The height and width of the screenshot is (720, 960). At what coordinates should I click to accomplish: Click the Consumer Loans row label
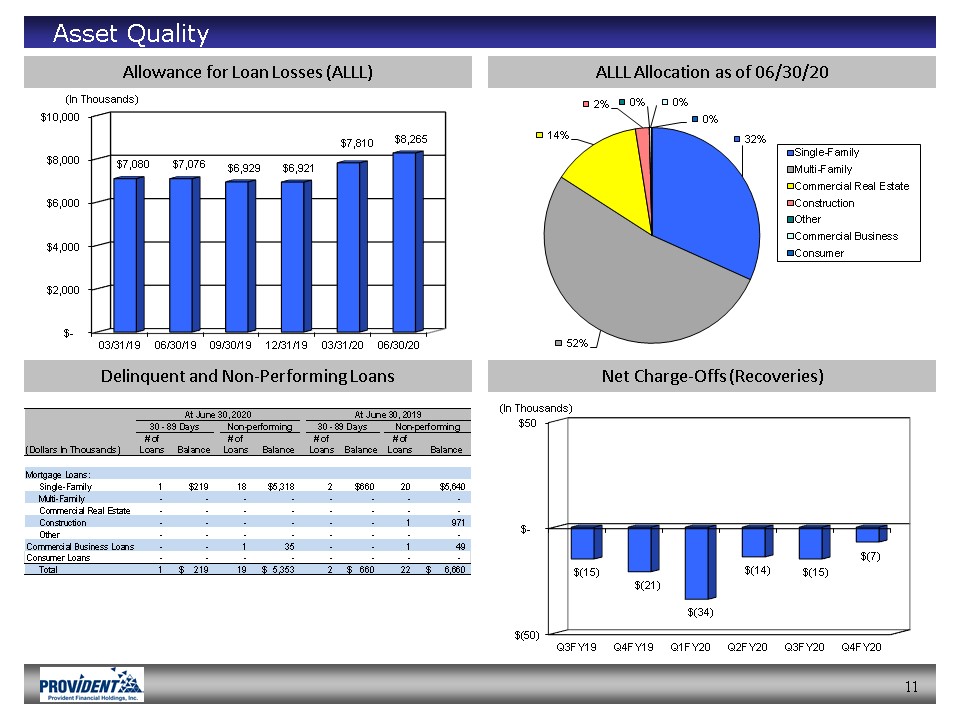click(58, 558)
